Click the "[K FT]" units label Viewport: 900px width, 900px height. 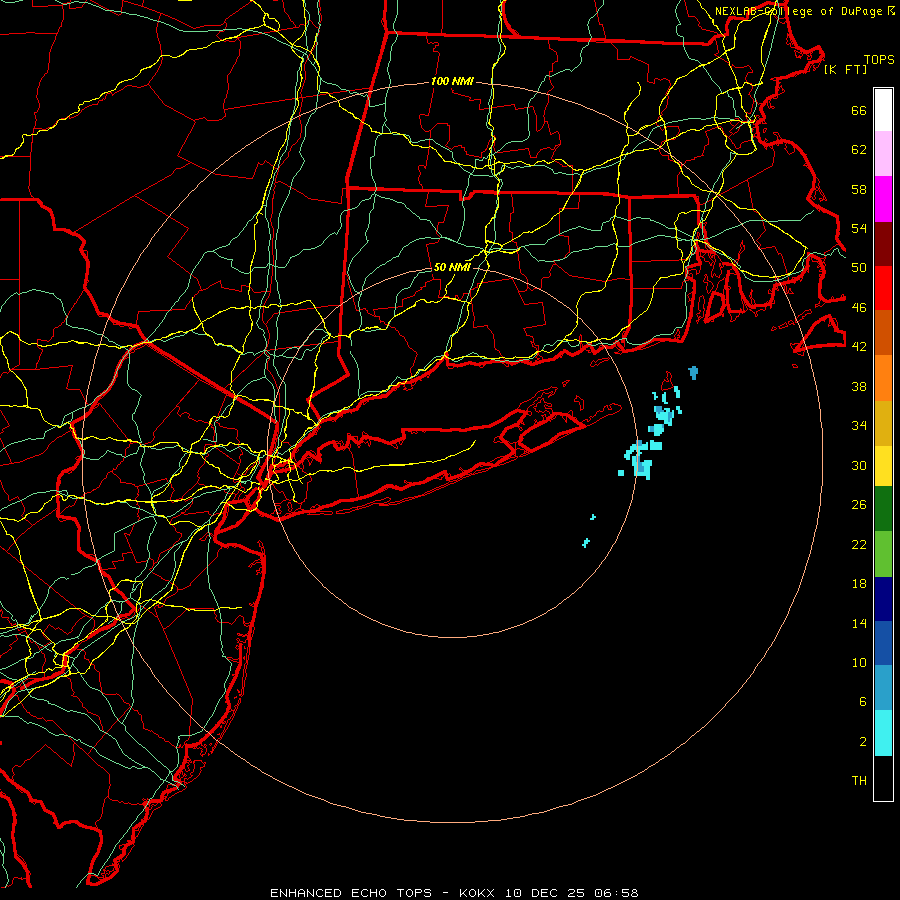pyautogui.click(x=845, y=69)
